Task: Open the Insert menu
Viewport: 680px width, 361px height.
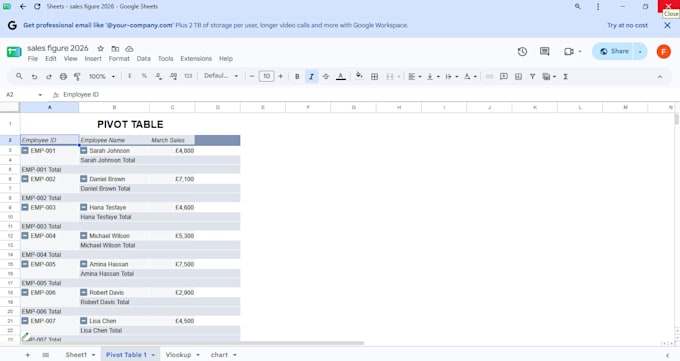Action: [x=93, y=59]
